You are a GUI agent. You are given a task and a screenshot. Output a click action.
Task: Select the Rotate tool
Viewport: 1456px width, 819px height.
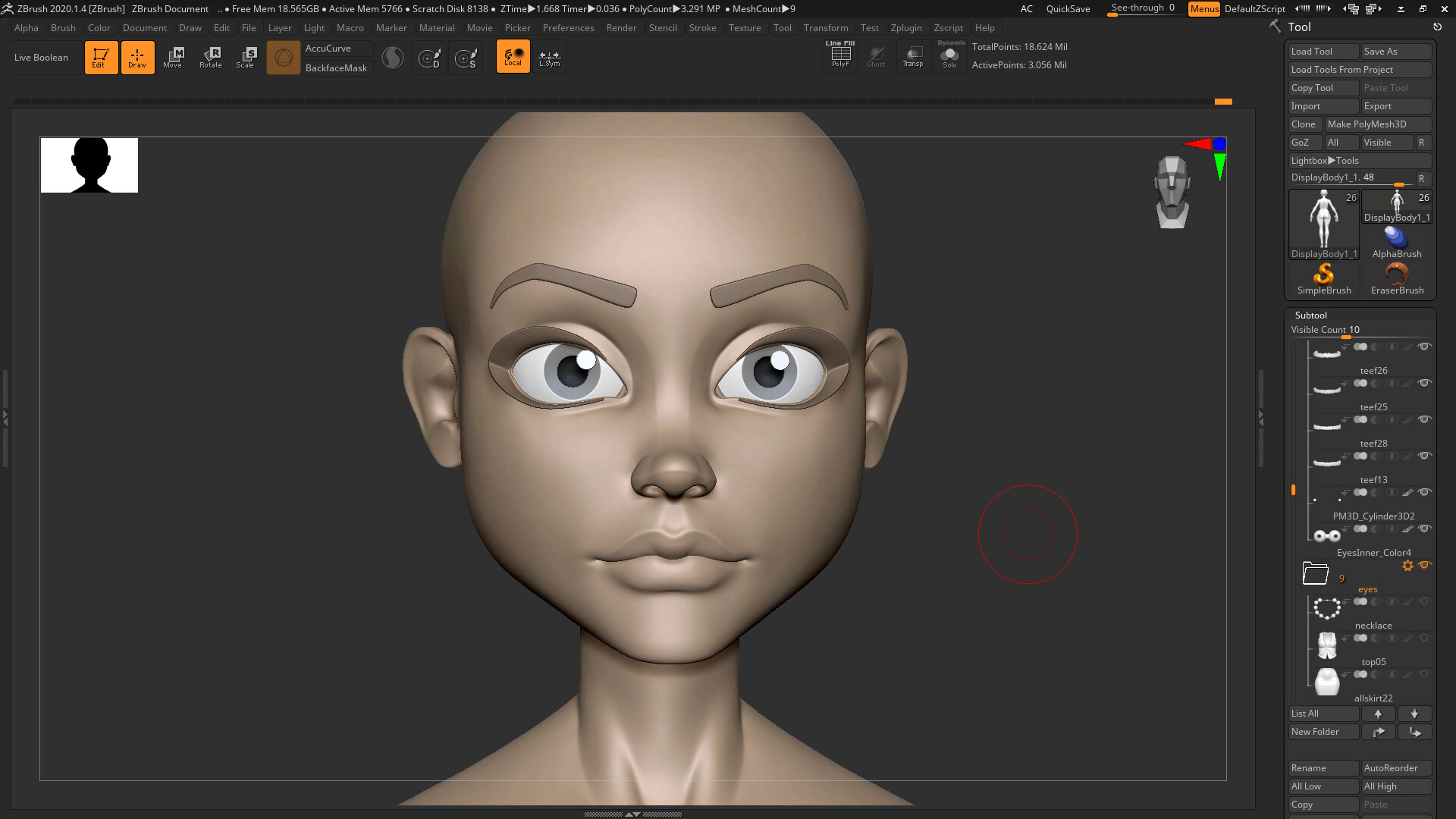point(210,57)
